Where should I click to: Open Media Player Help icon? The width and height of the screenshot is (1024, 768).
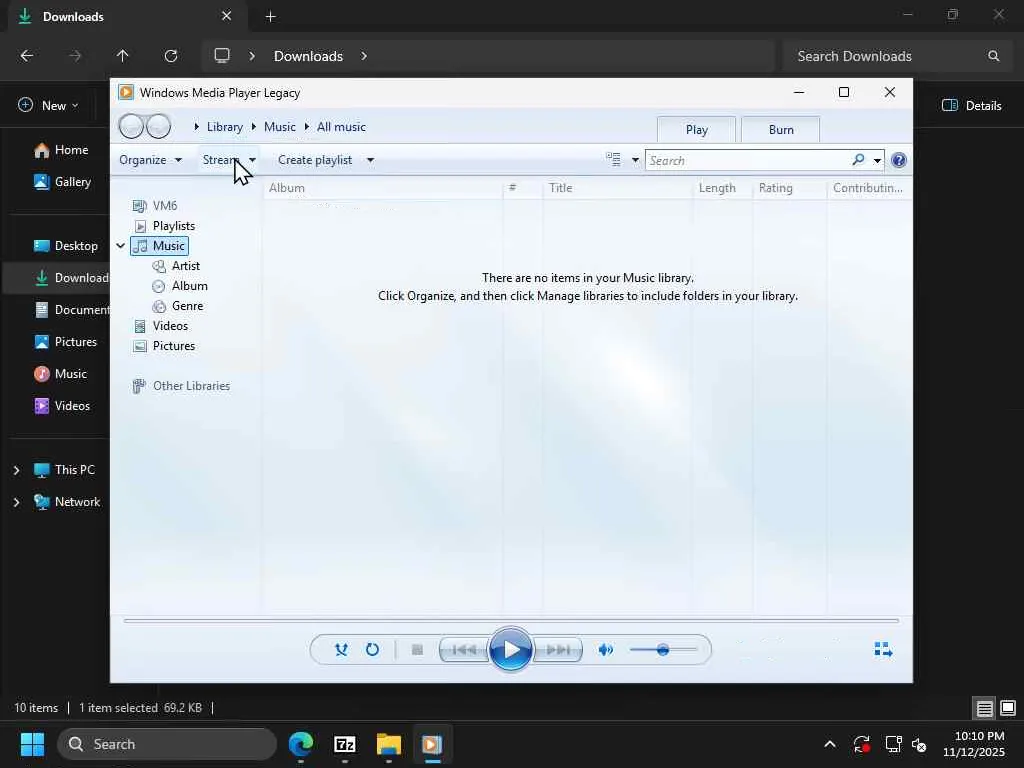899,160
